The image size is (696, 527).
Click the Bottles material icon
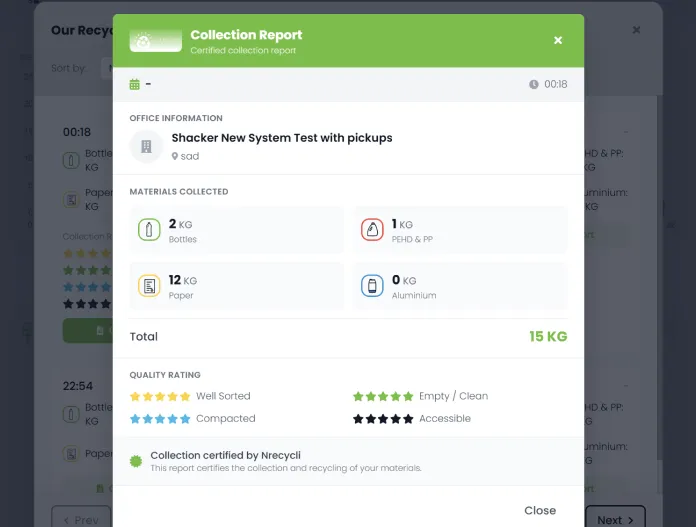click(x=149, y=230)
